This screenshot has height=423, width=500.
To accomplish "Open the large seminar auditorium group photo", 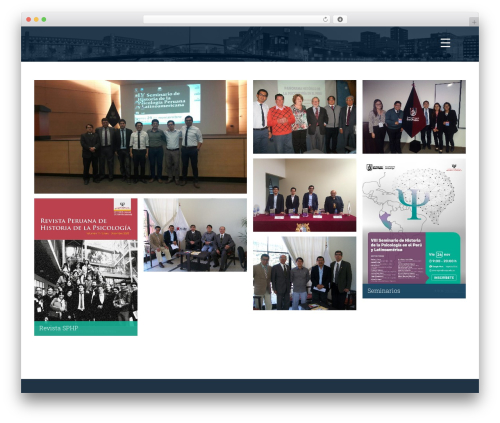I will (x=140, y=137).
